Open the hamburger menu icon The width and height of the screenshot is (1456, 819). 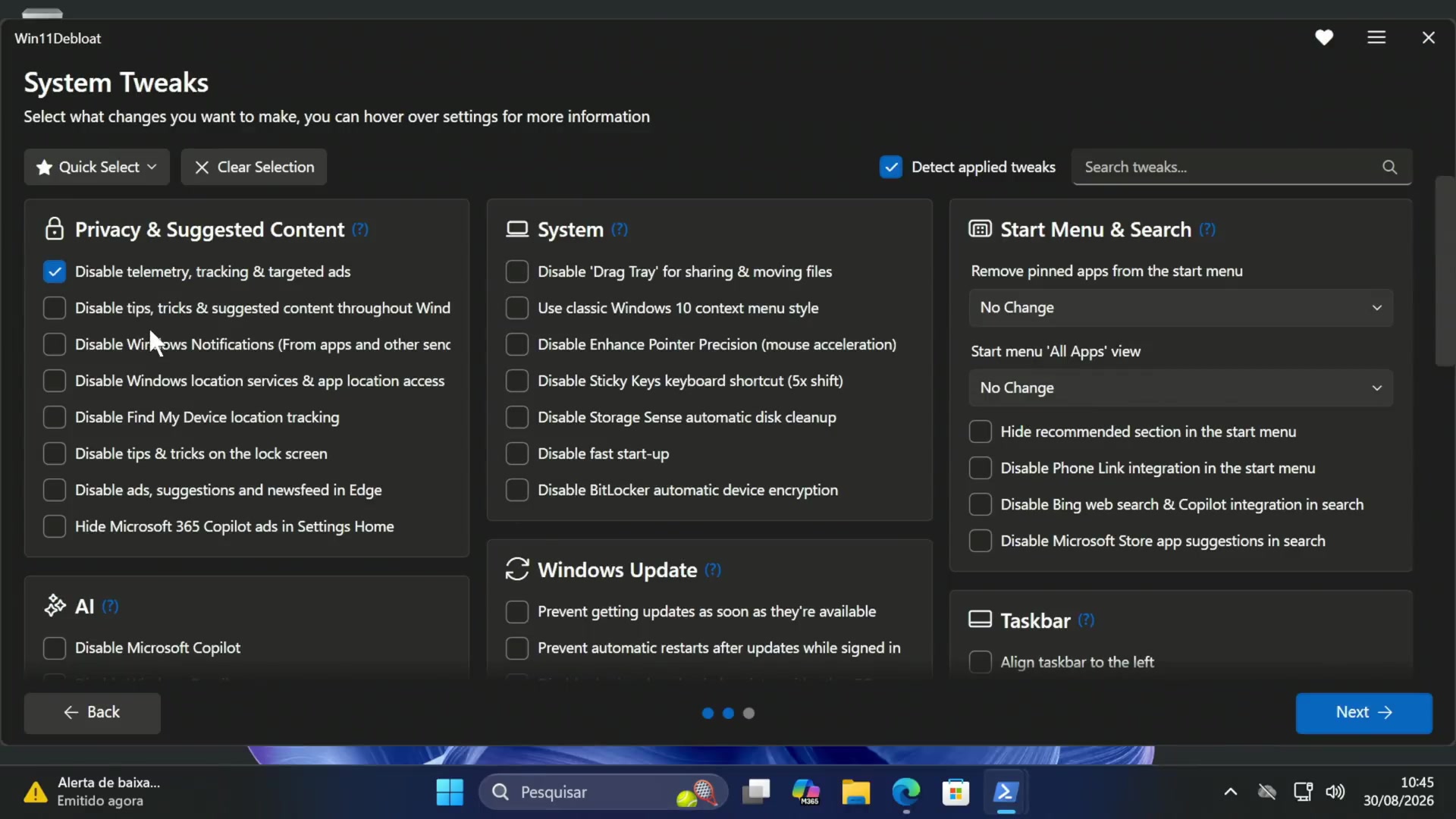[x=1376, y=37]
